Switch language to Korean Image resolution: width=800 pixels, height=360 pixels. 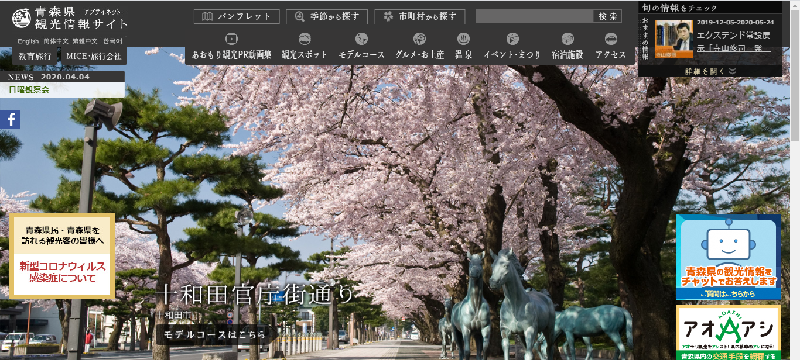tap(113, 41)
